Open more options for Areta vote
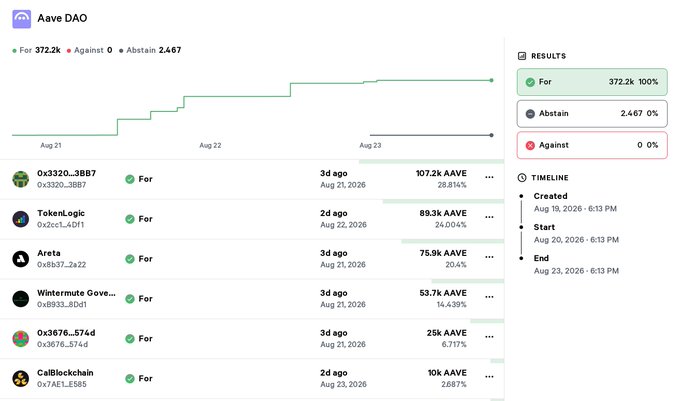 tap(489, 257)
